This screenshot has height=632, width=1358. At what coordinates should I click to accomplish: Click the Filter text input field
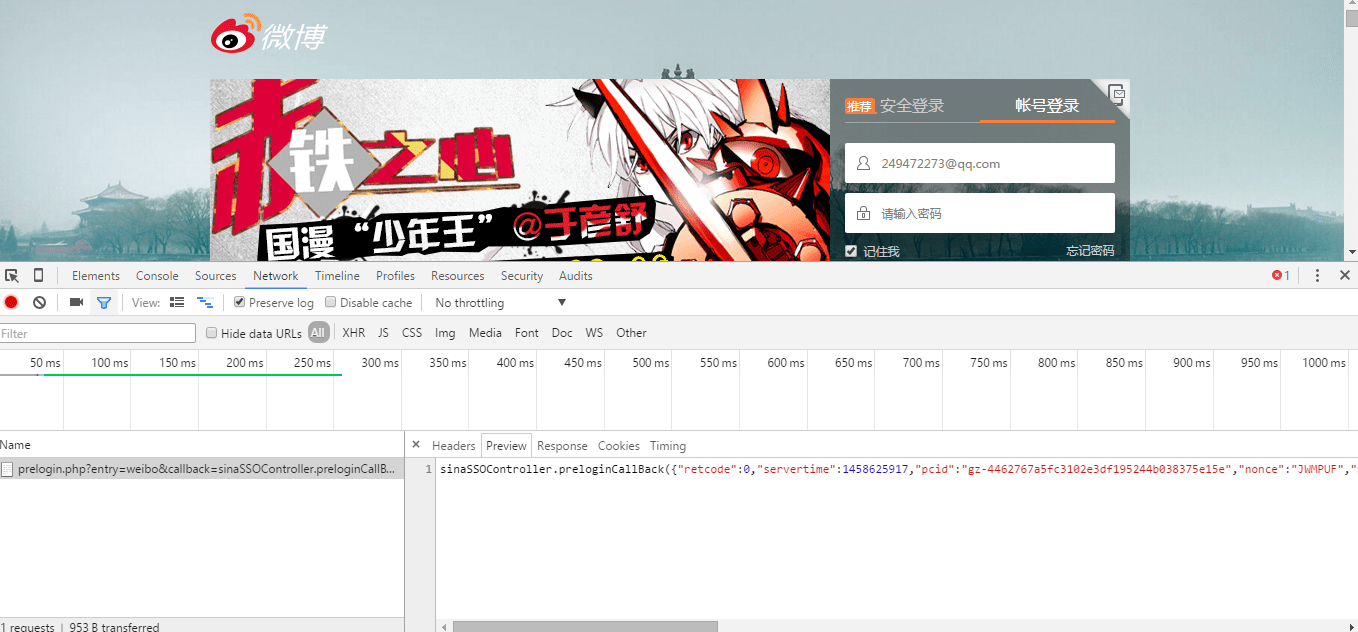pos(98,333)
